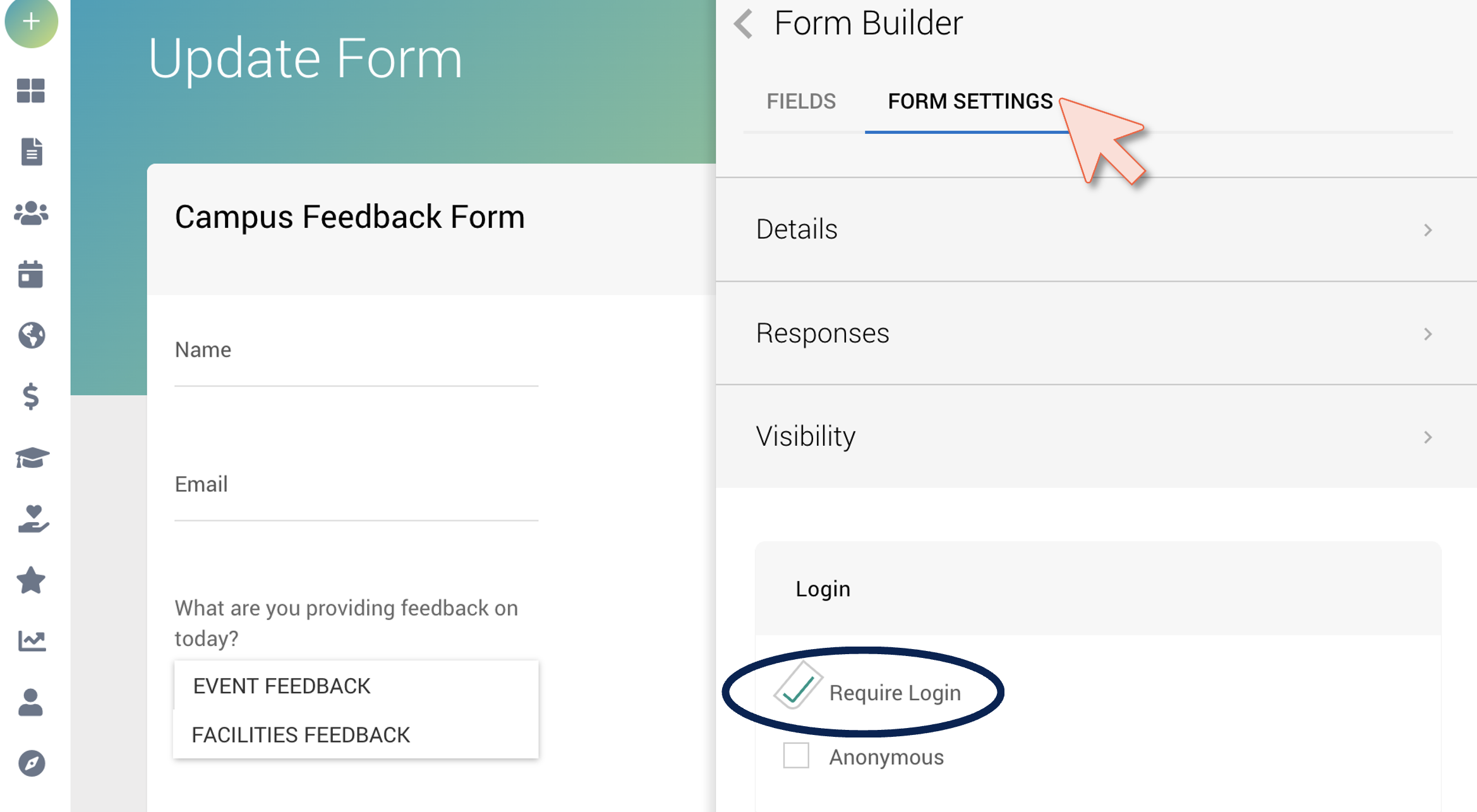Enable the Anonymous checkbox
The width and height of the screenshot is (1477, 812).
coord(796,756)
